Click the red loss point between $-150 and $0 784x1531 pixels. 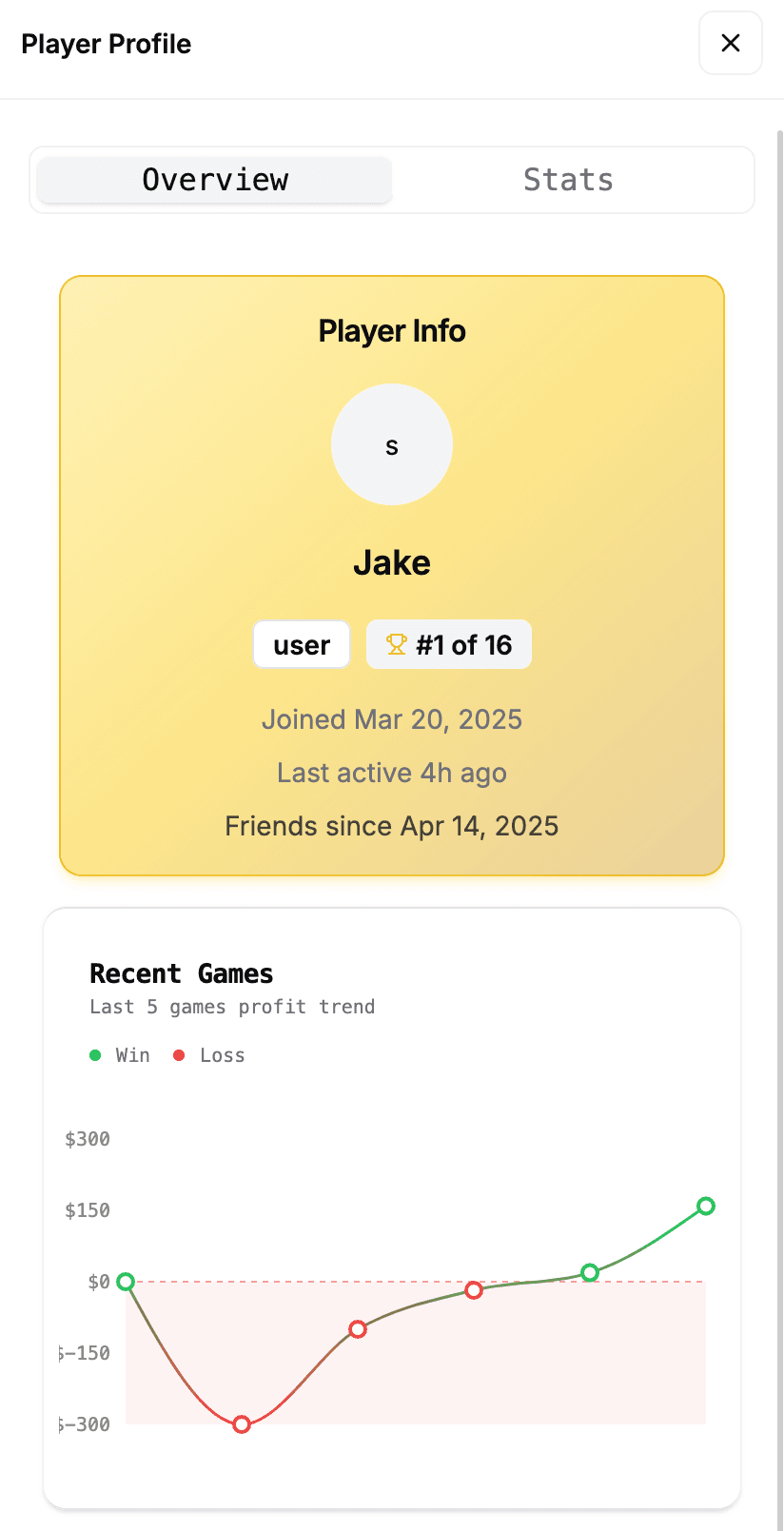(x=358, y=1329)
